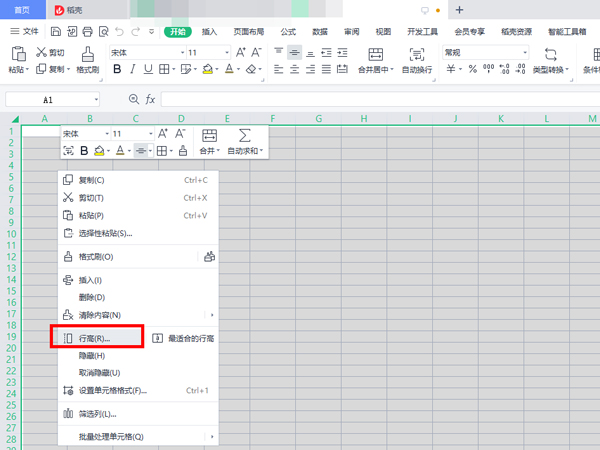Click the Undo arrow icon
This screenshot has height=450, width=600.
click(x=119, y=31)
